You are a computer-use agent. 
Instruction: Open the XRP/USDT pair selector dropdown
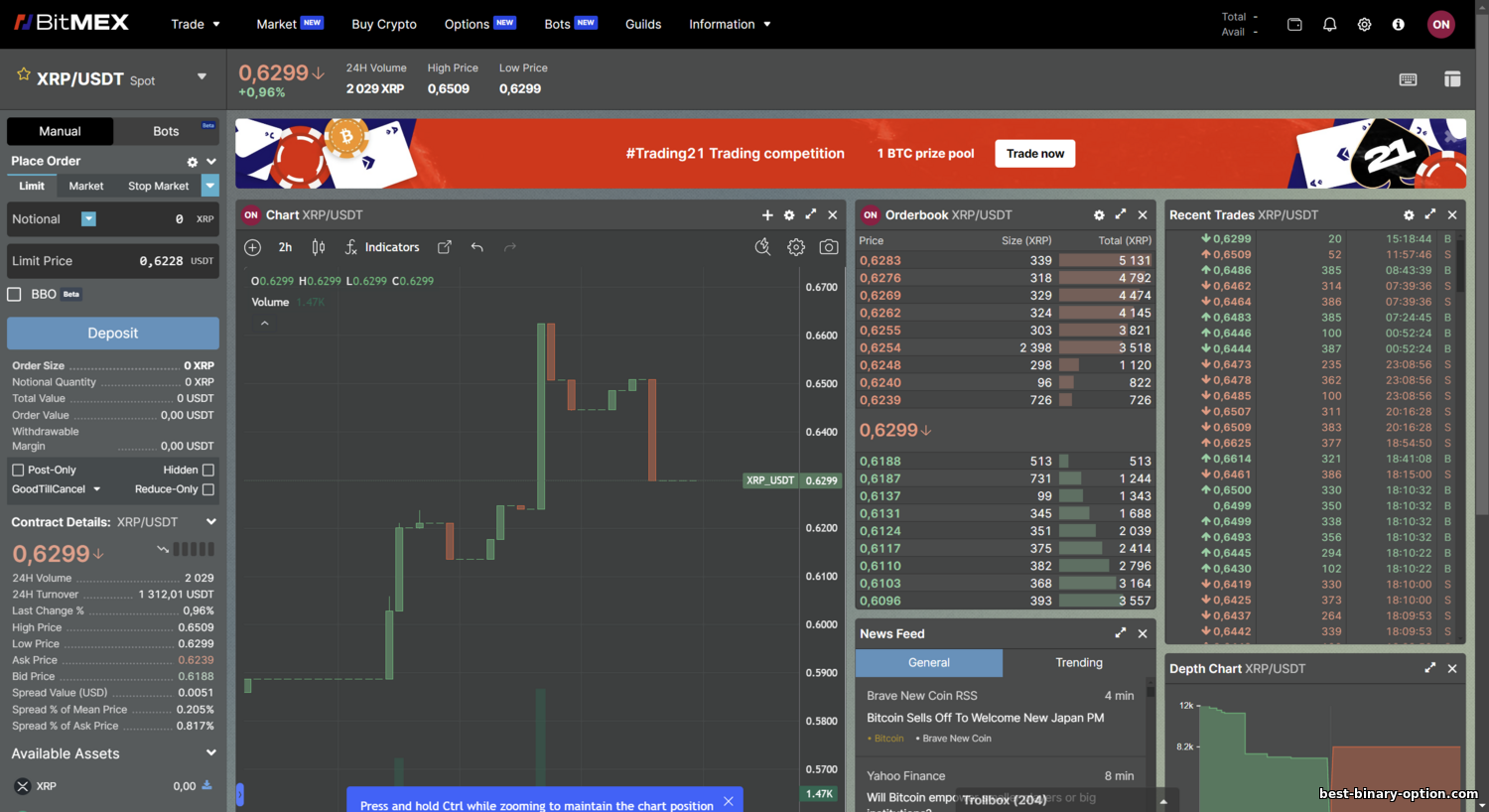pos(202,76)
